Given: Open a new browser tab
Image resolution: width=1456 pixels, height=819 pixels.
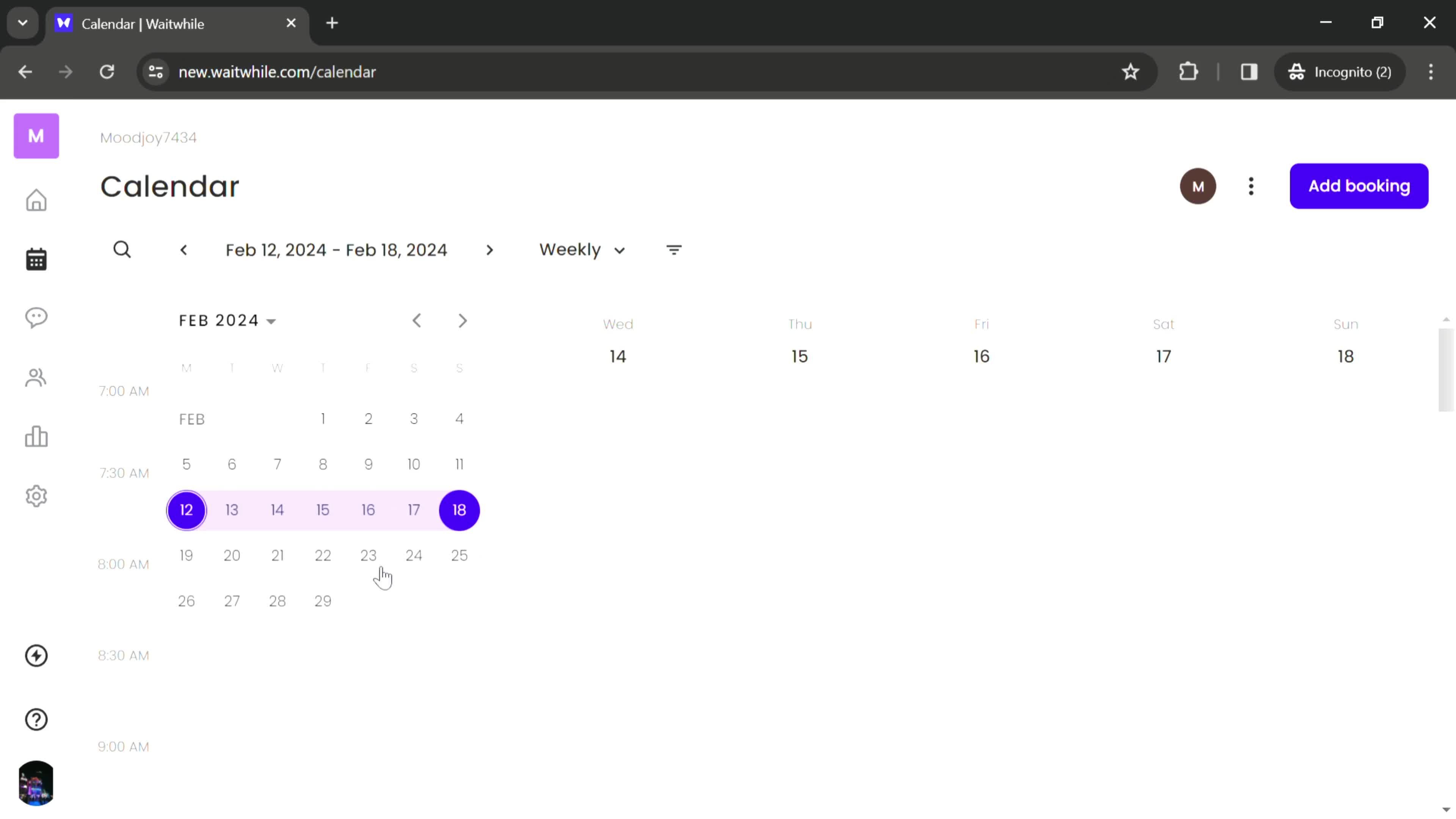Looking at the screenshot, I should click(333, 23).
